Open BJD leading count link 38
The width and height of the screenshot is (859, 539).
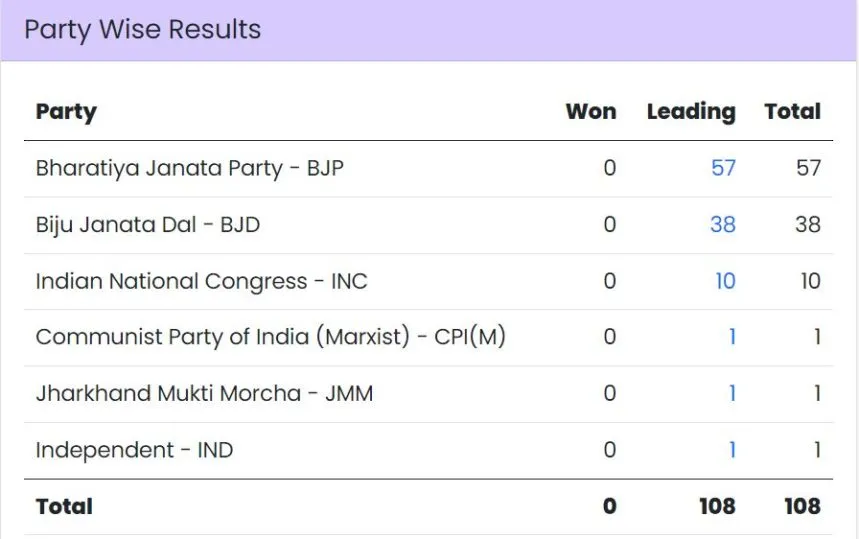point(722,224)
